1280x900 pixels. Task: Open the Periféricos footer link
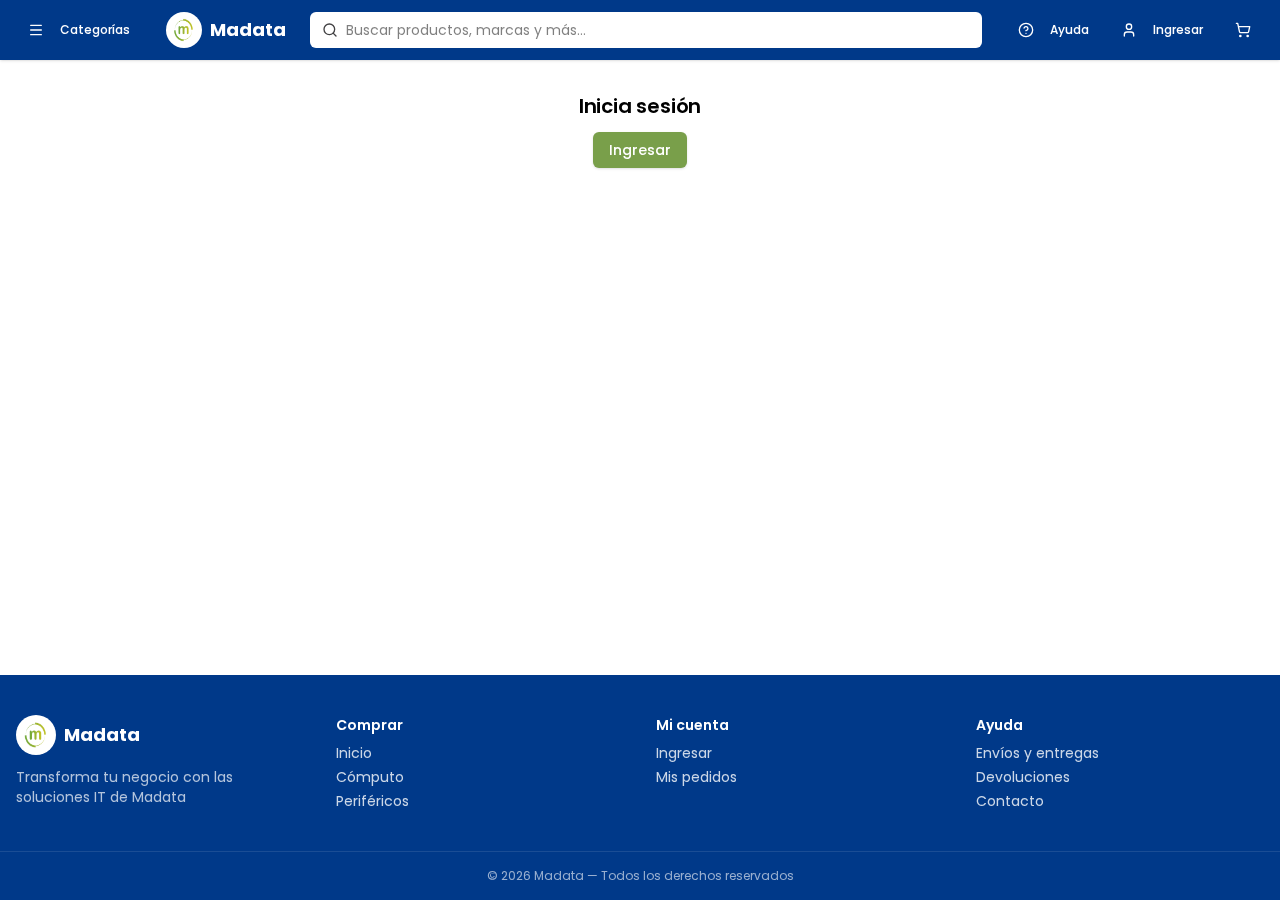(x=372, y=801)
